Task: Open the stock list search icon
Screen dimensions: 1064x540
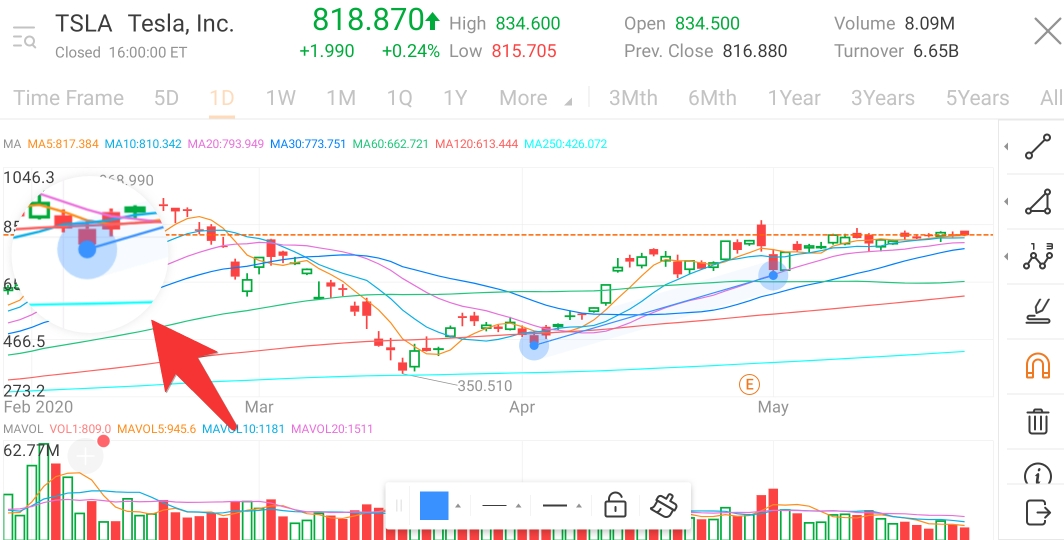Action: click(24, 37)
